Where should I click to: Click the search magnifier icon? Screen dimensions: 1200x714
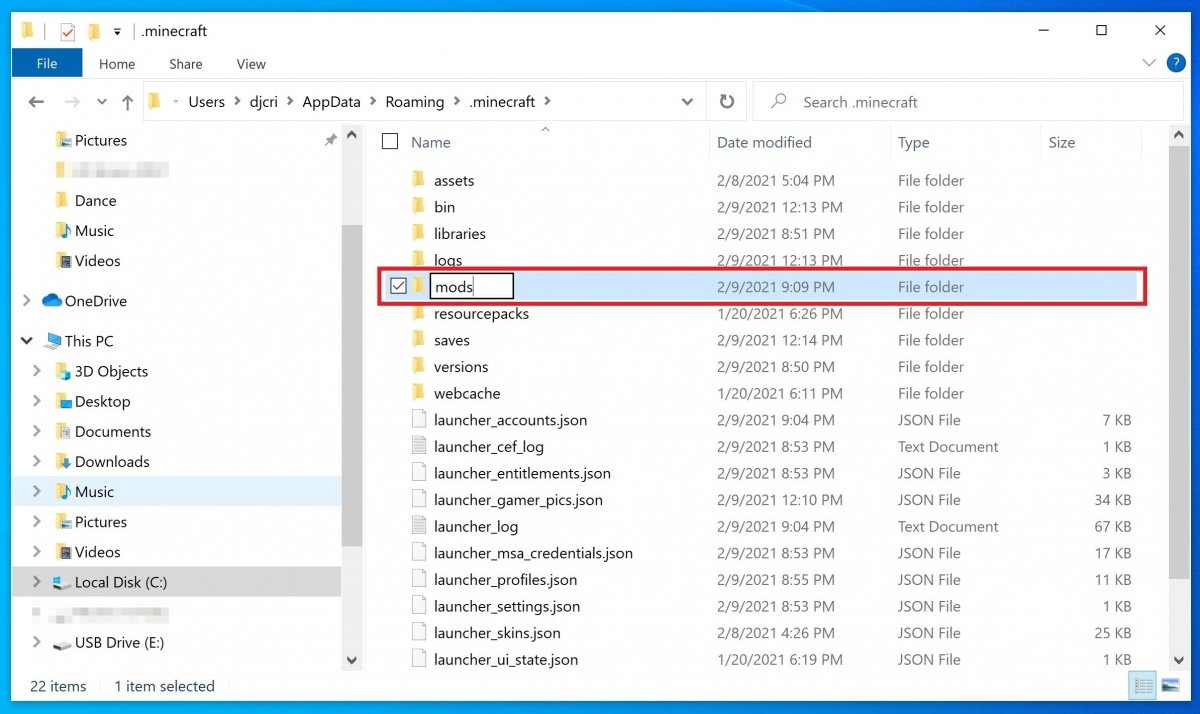777,102
